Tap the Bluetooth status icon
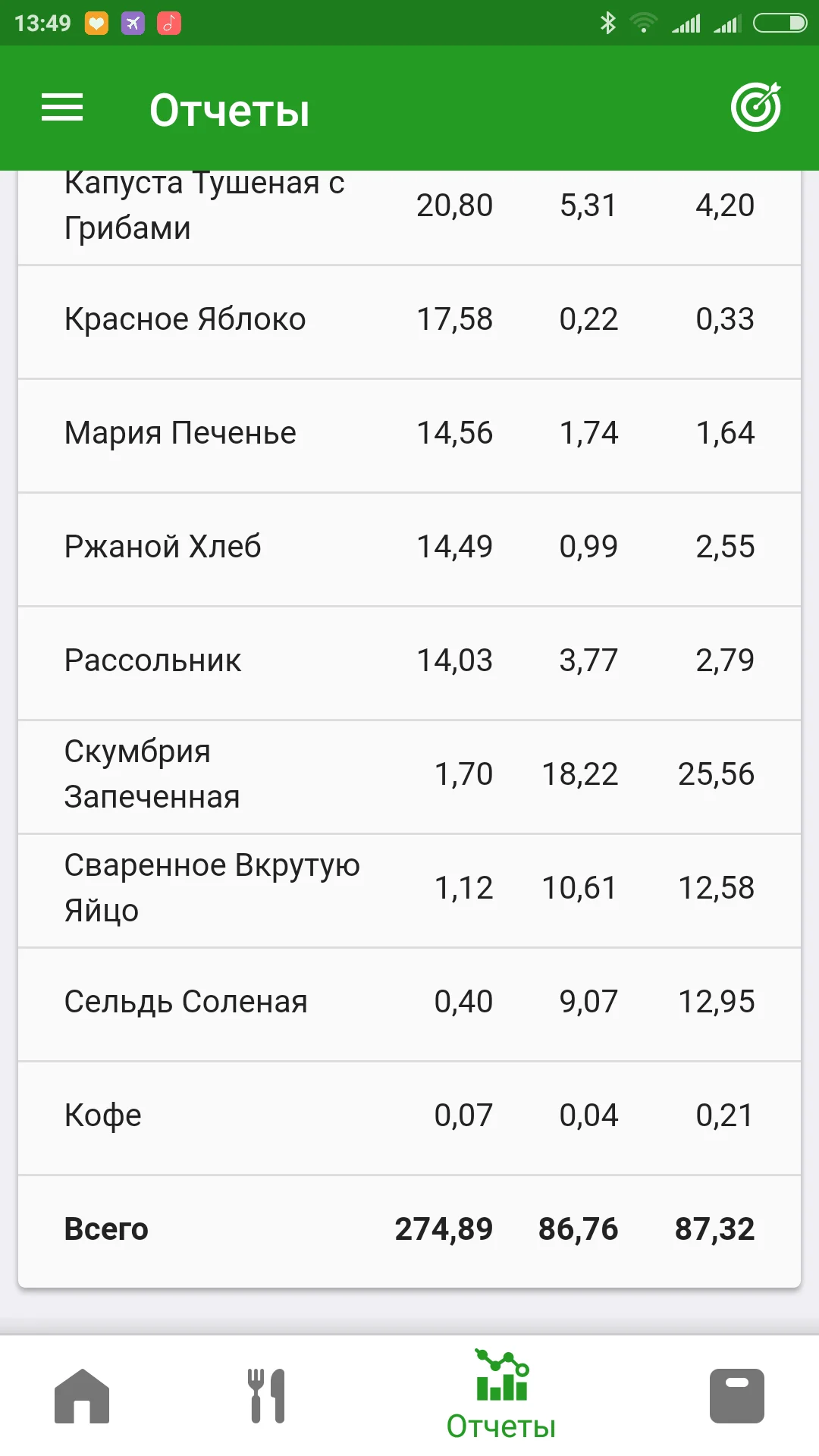Image resolution: width=819 pixels, height=1456 pixels. click(x=607, y=24)
